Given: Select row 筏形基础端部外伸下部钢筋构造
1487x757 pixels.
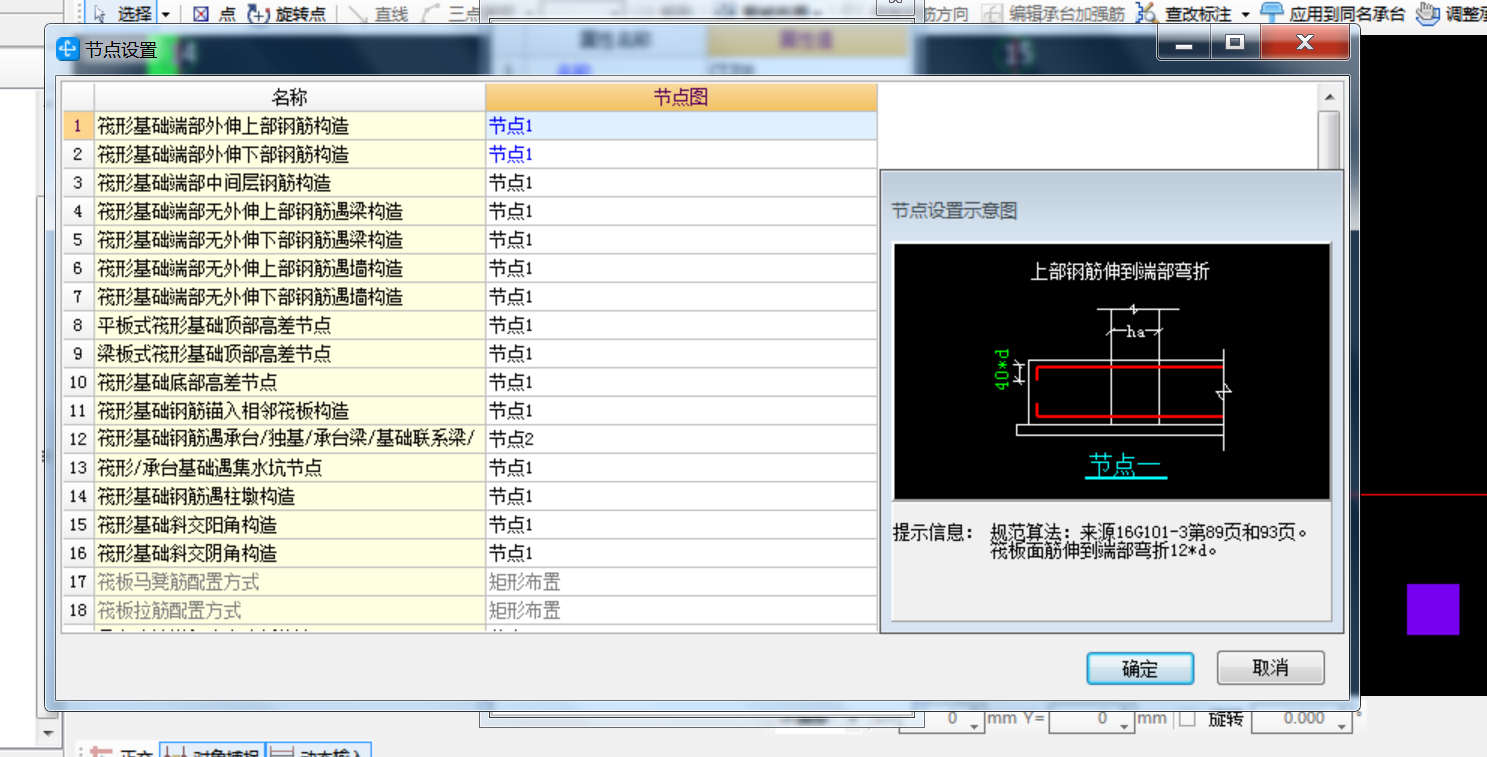Looking at the screenshot, I should coord(290,154).
